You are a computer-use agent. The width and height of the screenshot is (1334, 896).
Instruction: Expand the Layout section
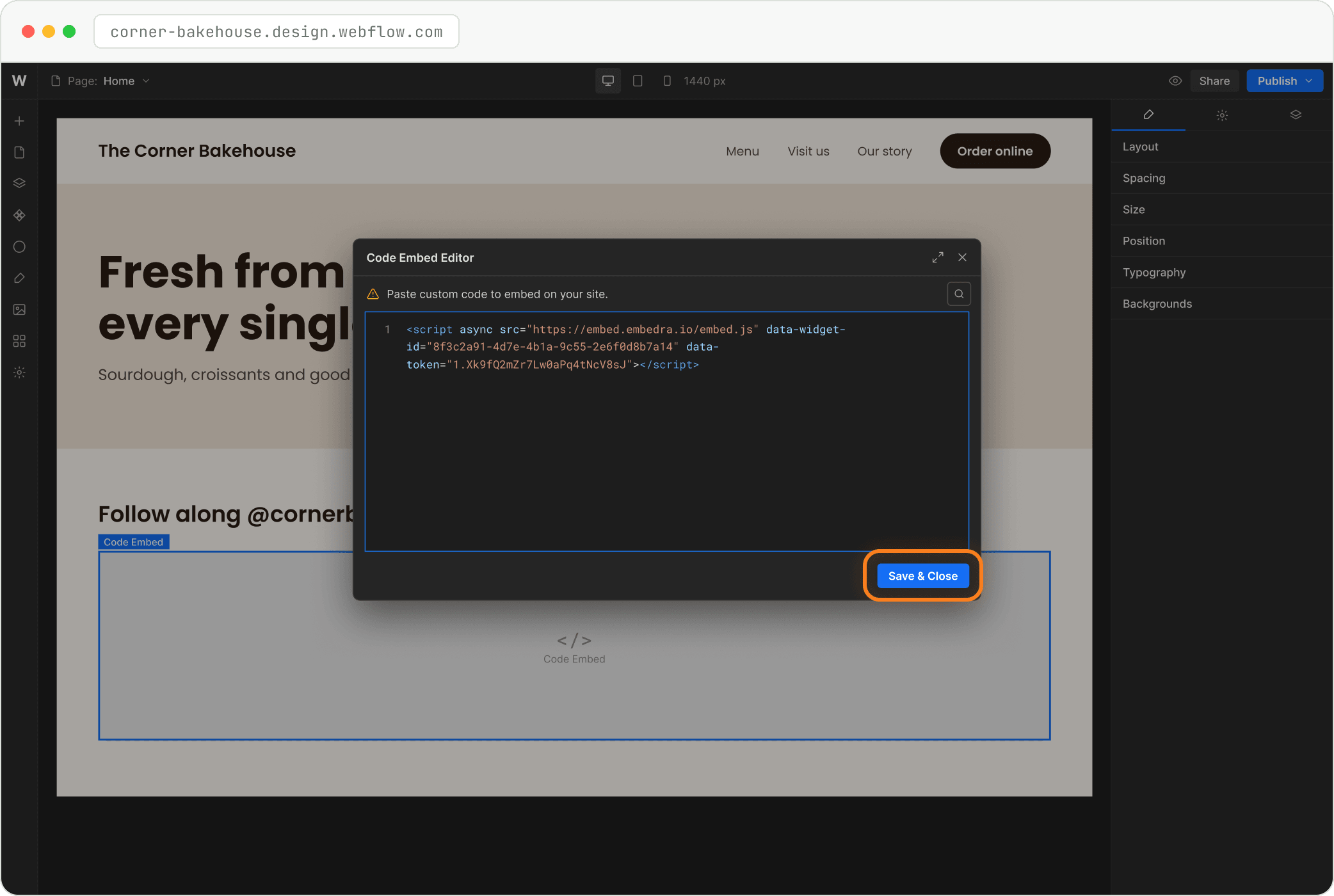[1222, 147]
